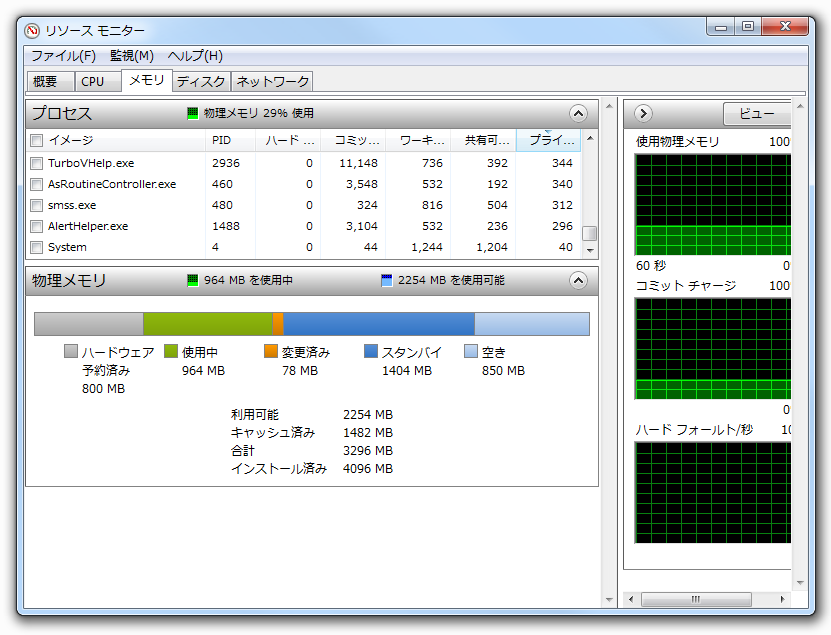Open the ネットワーク tab
This screenshot has width=831, height=635.
tap(272, 81)
